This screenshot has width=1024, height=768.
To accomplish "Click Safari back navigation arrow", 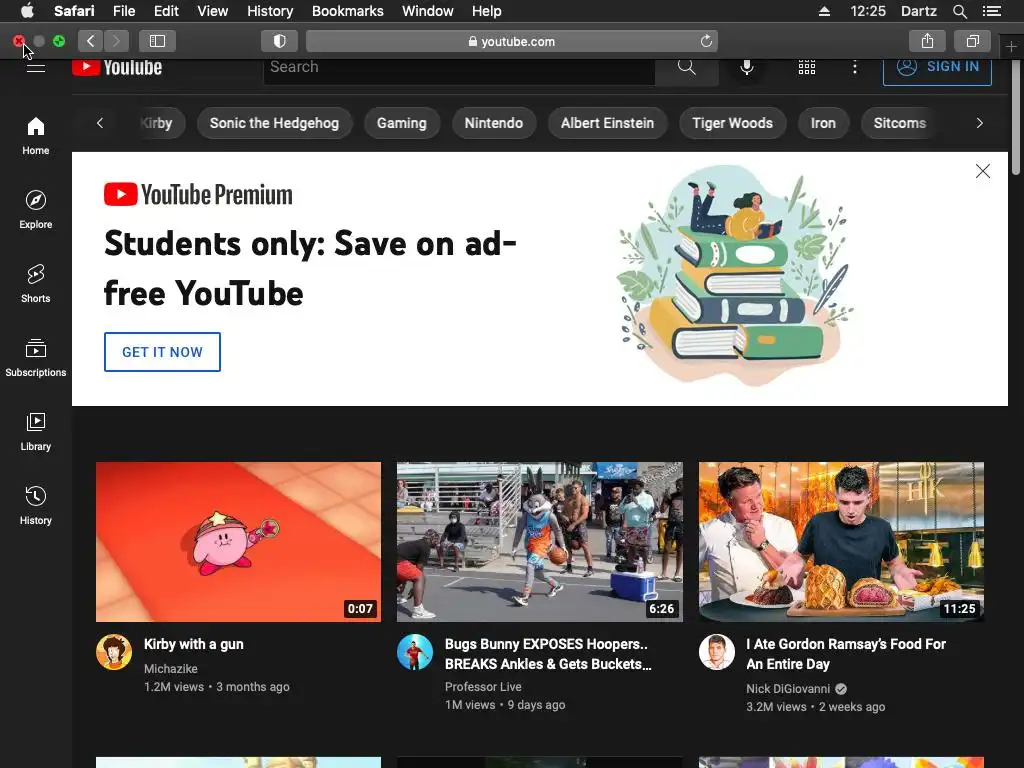I will point(91,41).
